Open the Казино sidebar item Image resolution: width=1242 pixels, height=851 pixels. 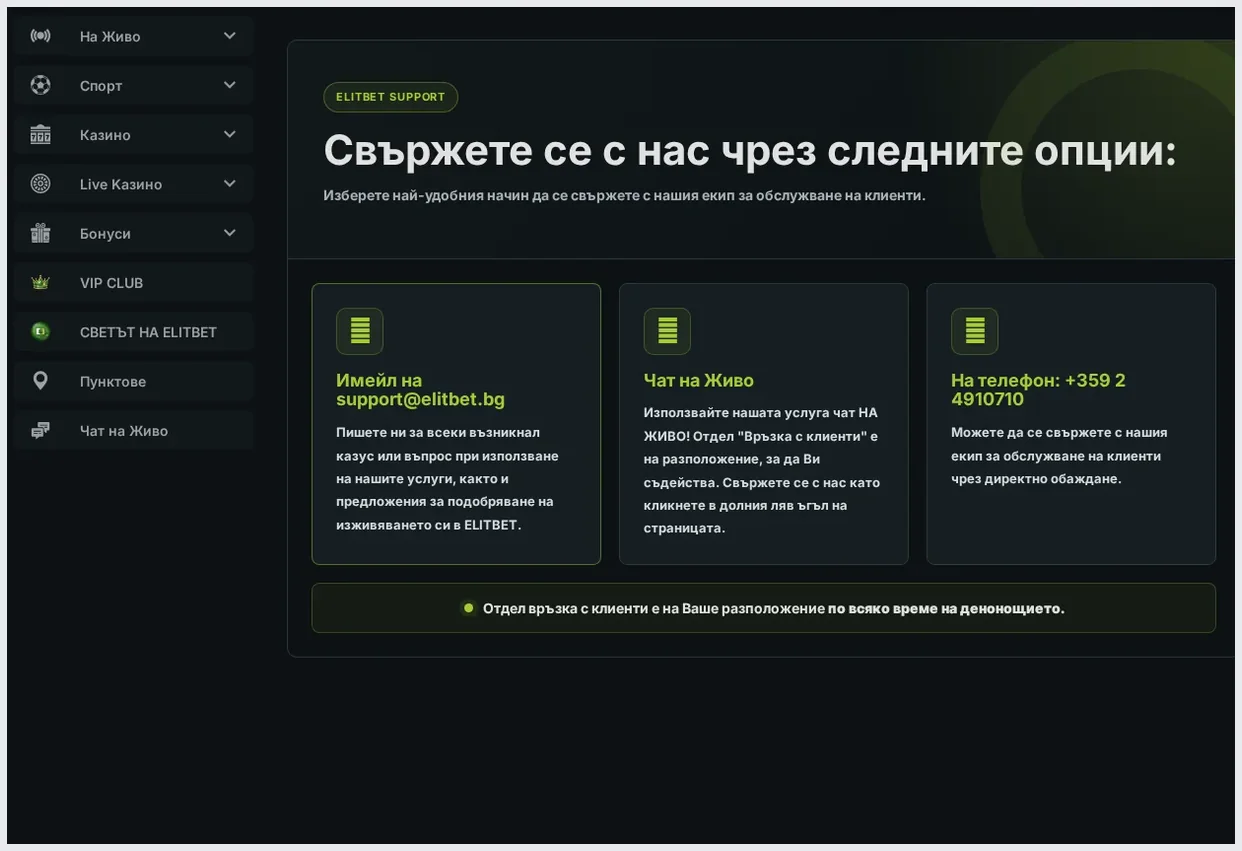[133, 134]
